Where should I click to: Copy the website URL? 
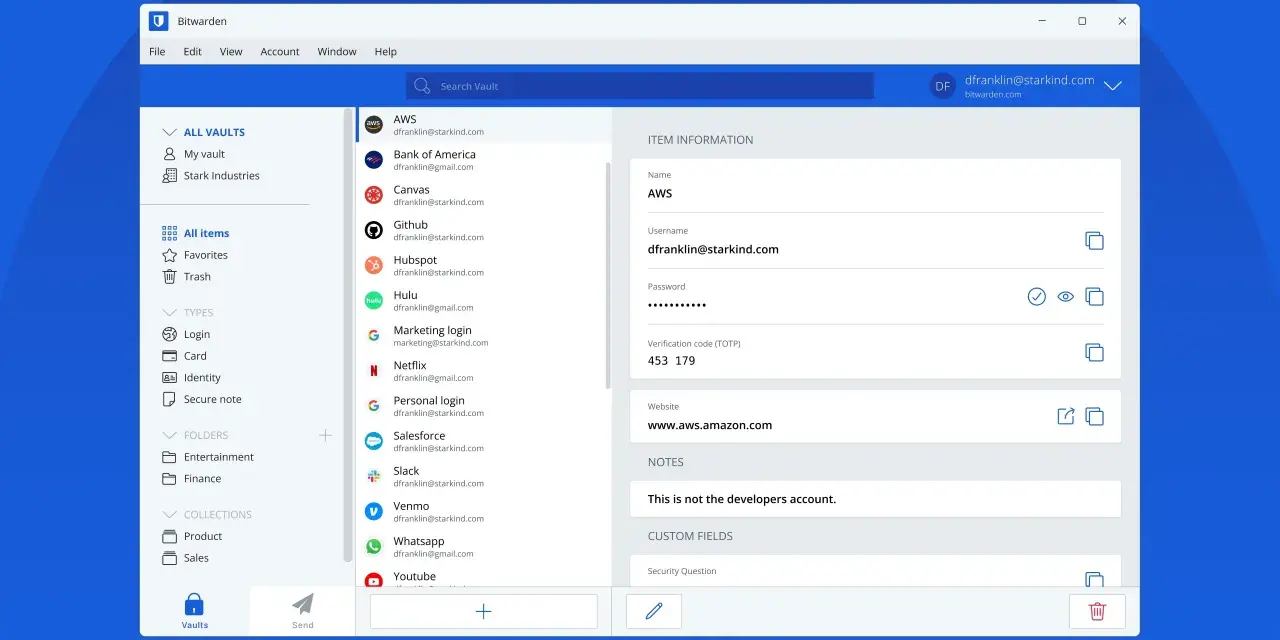(x=1094, y=416)
